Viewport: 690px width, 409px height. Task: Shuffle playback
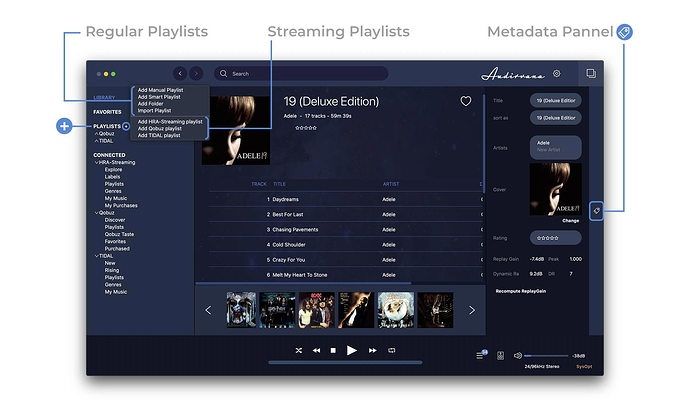click(x=299, y=350)
